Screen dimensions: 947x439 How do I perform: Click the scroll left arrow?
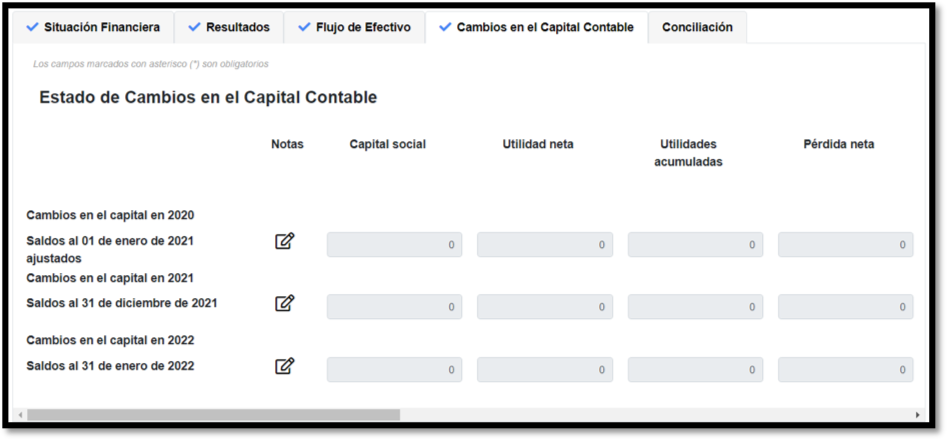(19, 415)
